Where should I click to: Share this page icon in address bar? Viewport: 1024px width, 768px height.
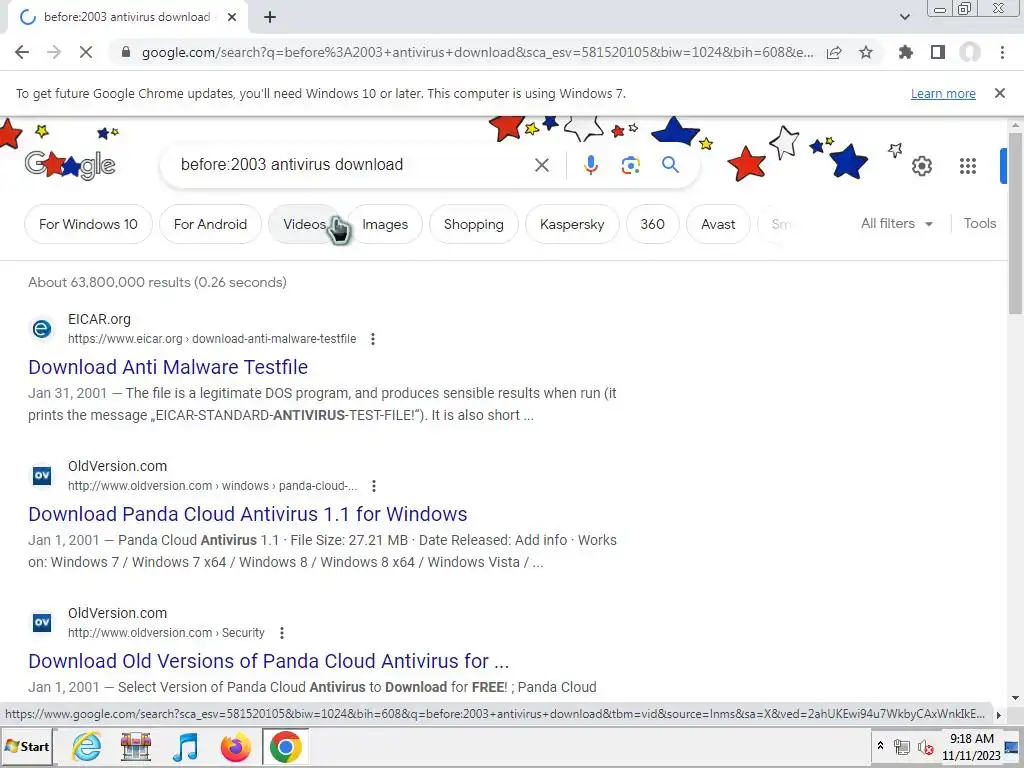(x=834, y=52)
